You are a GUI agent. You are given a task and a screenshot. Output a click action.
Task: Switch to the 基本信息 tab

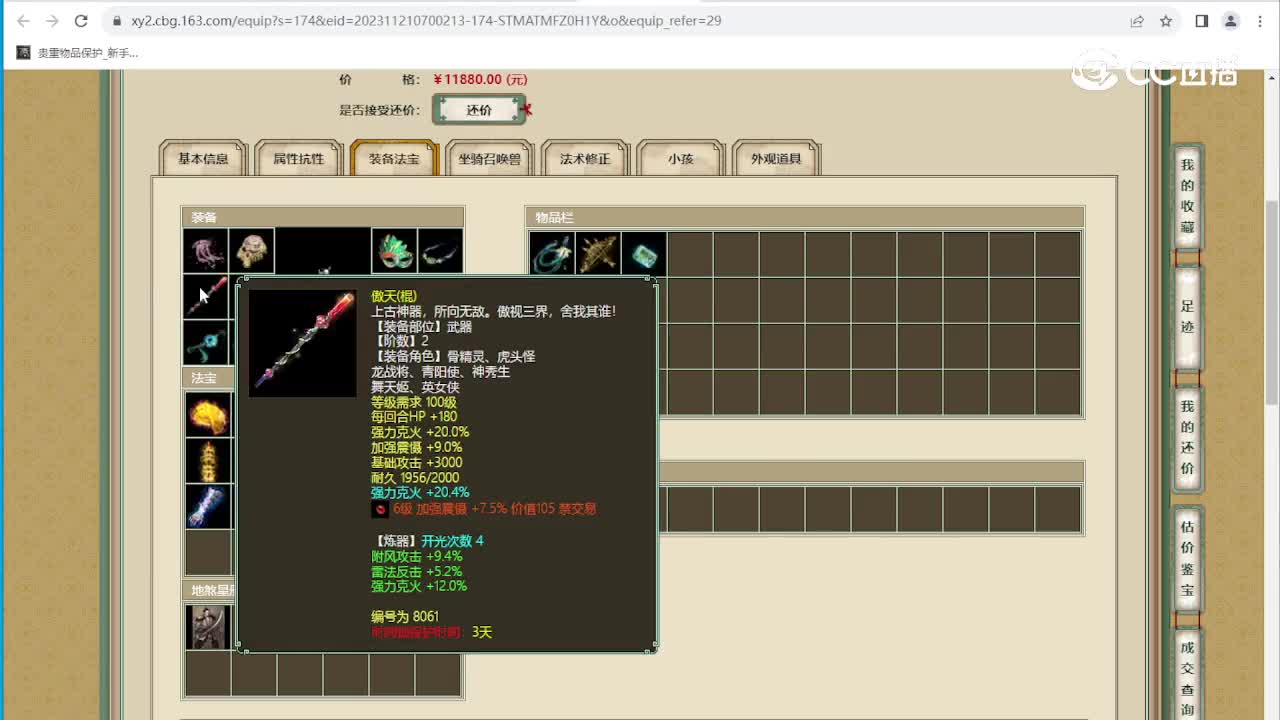click(203, 158)
